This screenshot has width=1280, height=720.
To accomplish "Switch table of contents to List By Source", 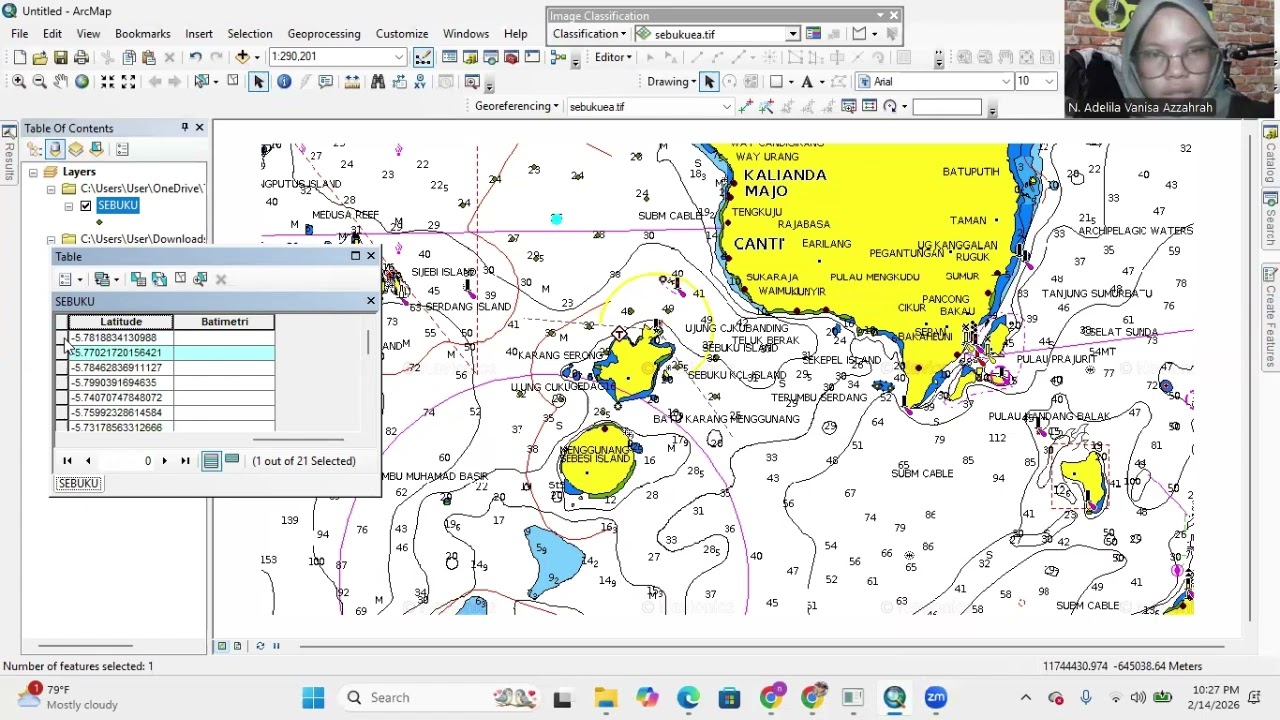I will 55,150.
